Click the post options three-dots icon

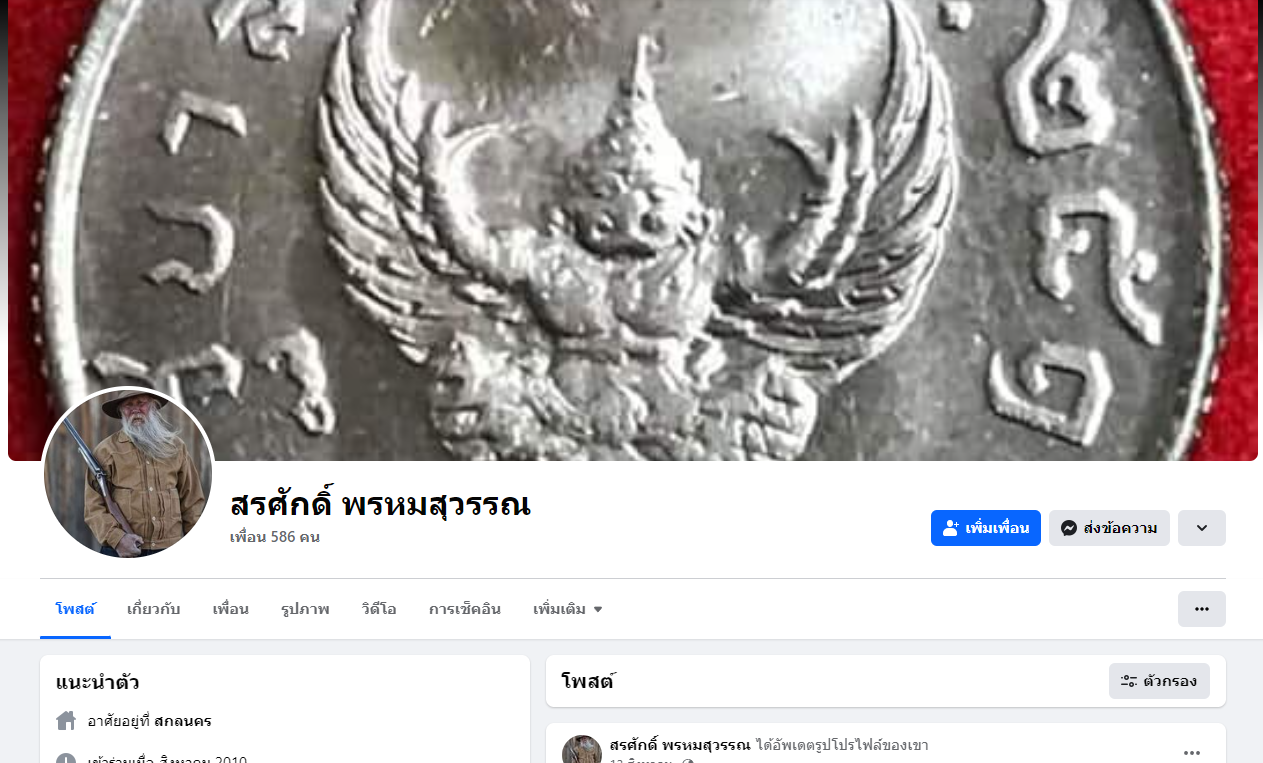point(1192,753)
